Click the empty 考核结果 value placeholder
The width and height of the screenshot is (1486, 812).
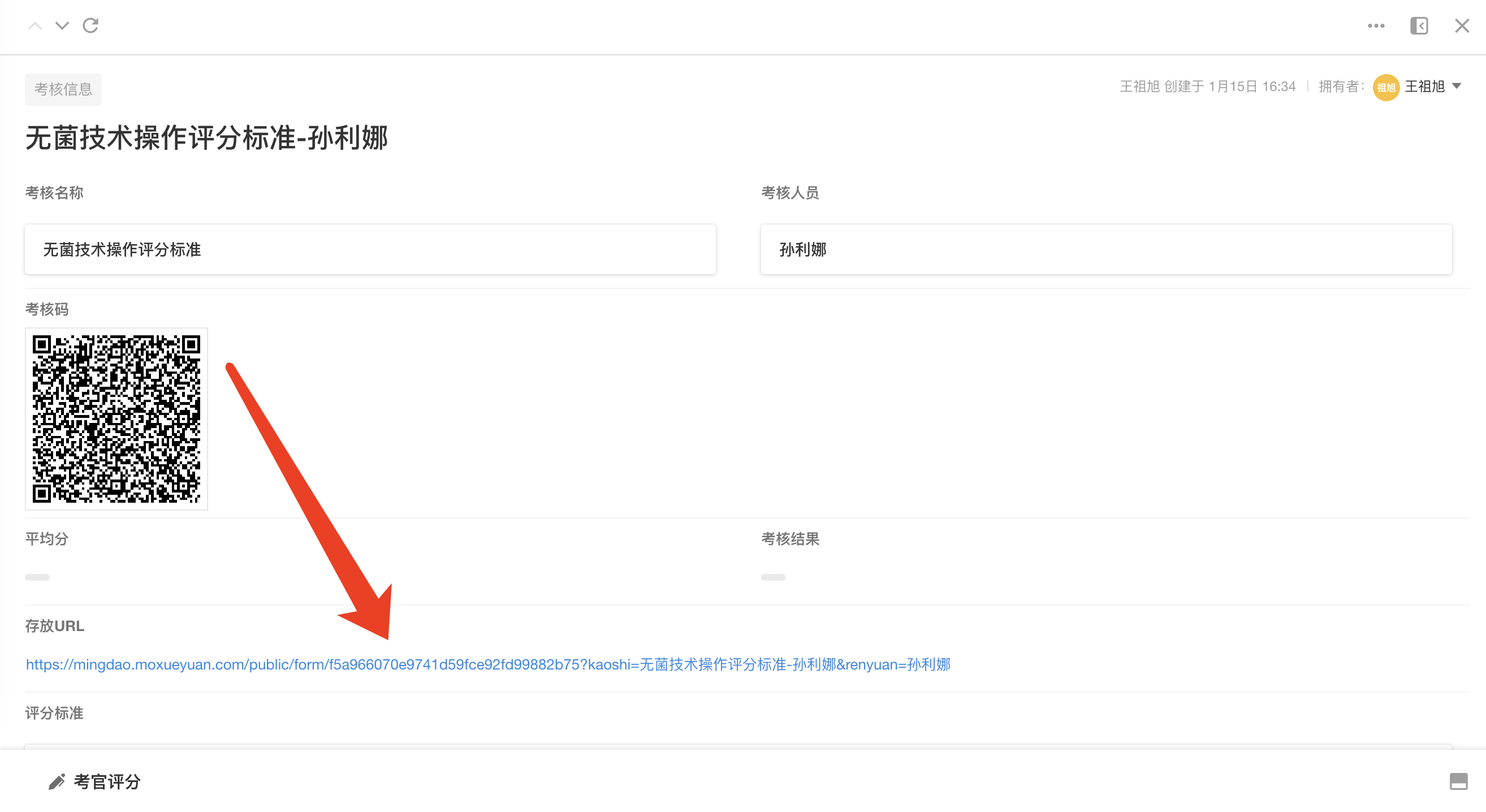point(773,577)
